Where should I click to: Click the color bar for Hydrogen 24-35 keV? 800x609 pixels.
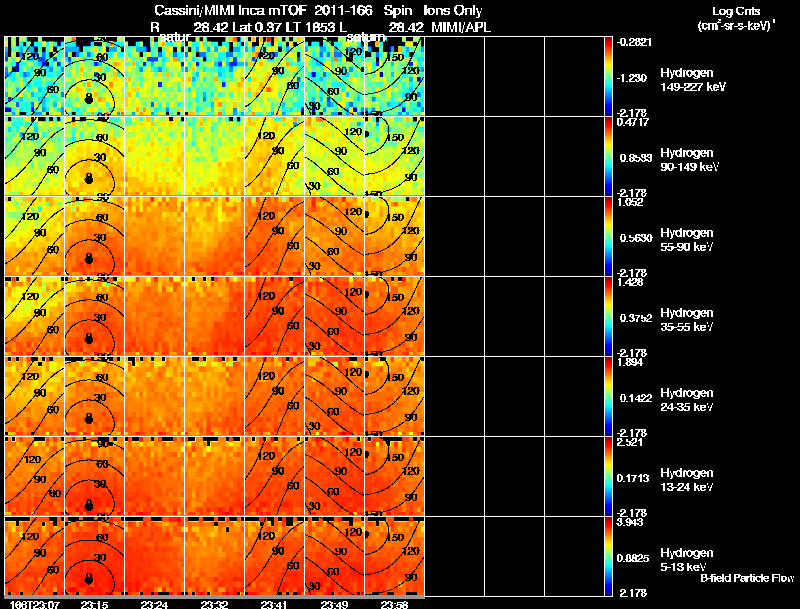click(x=608, y=396)
